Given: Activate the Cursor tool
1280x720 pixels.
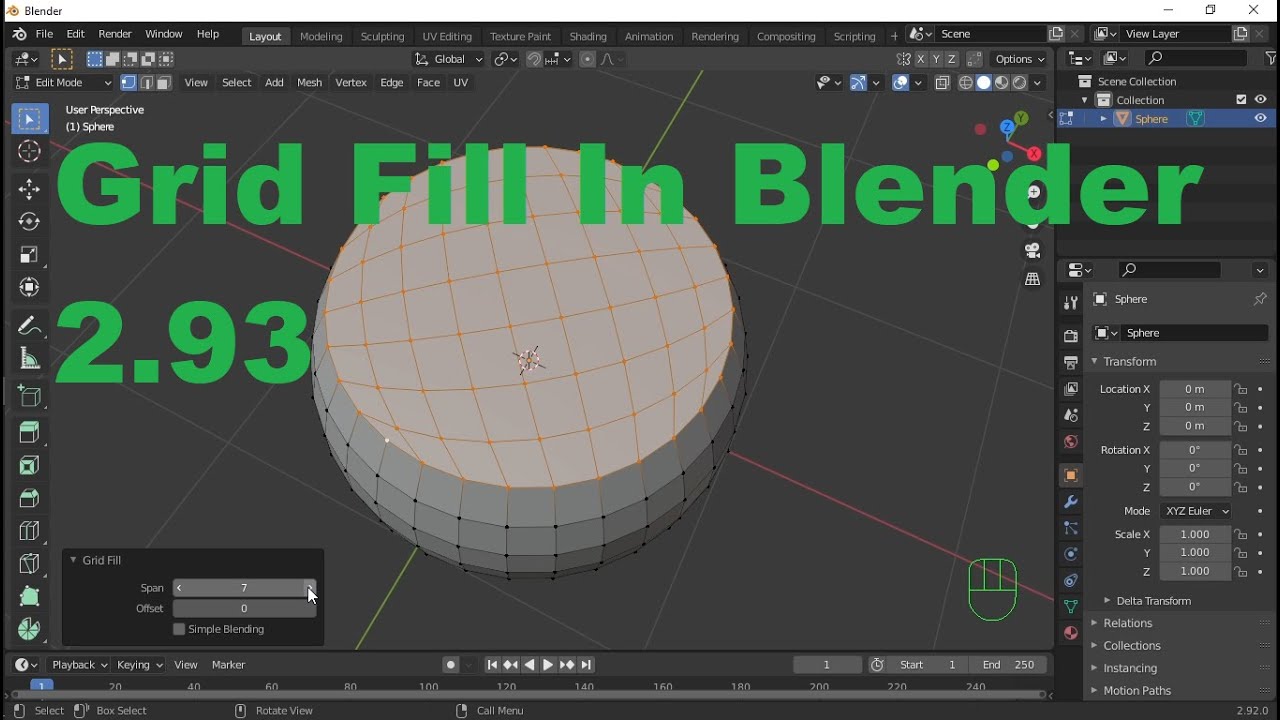Looking at the screenshot, I should (x=29, y=152).
